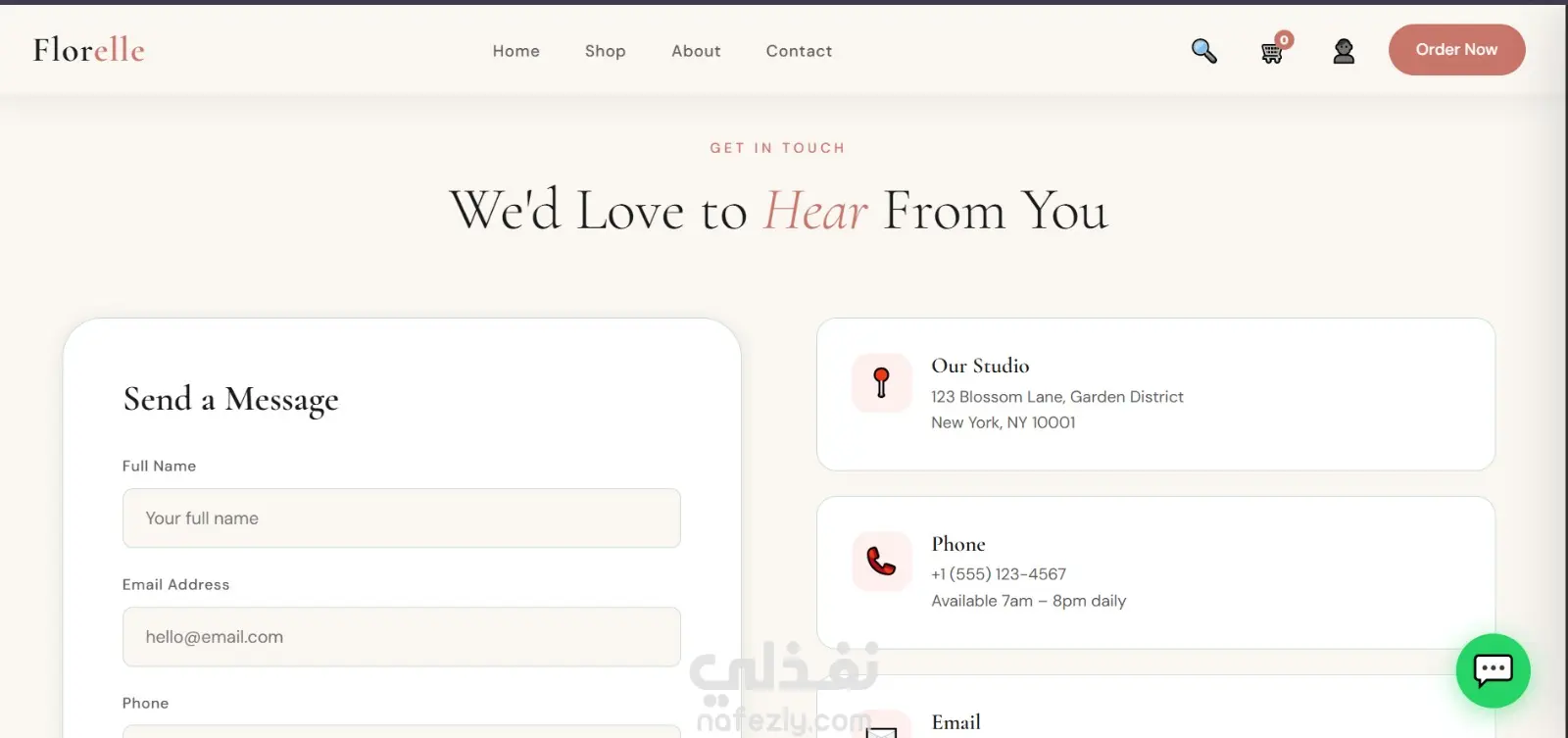Click the Send a Message heading
This screenshot has height=738, width=1568.
click(x=230, y=400)
